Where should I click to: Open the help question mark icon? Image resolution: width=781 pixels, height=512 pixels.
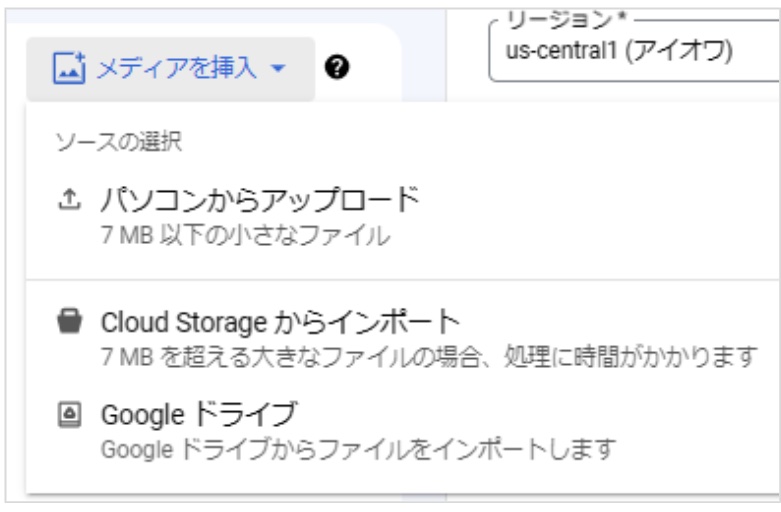(338, 68)
